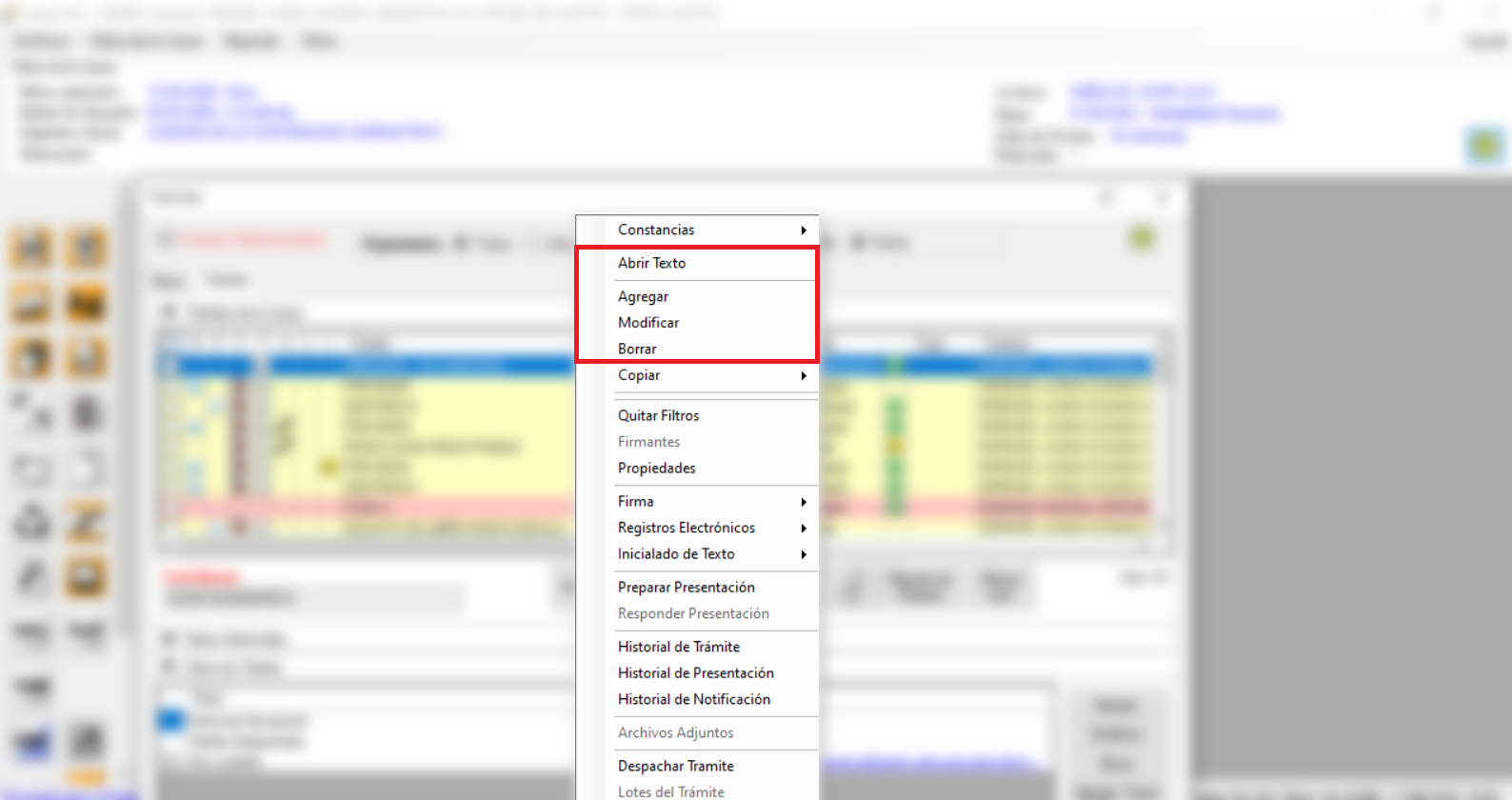Open Propiedades from the context menu
The image size is (1512, 800).
tap(656, 468)
